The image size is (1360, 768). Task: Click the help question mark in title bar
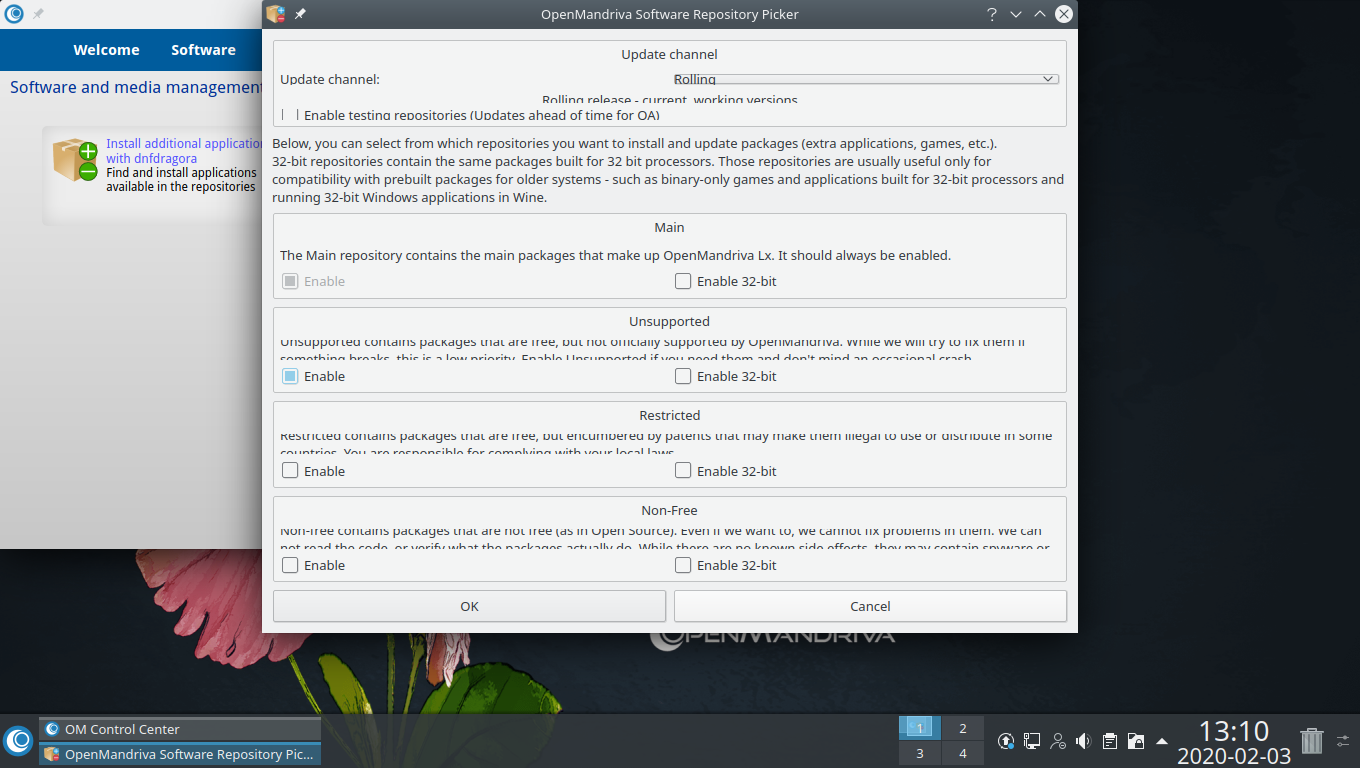point(992,14)
